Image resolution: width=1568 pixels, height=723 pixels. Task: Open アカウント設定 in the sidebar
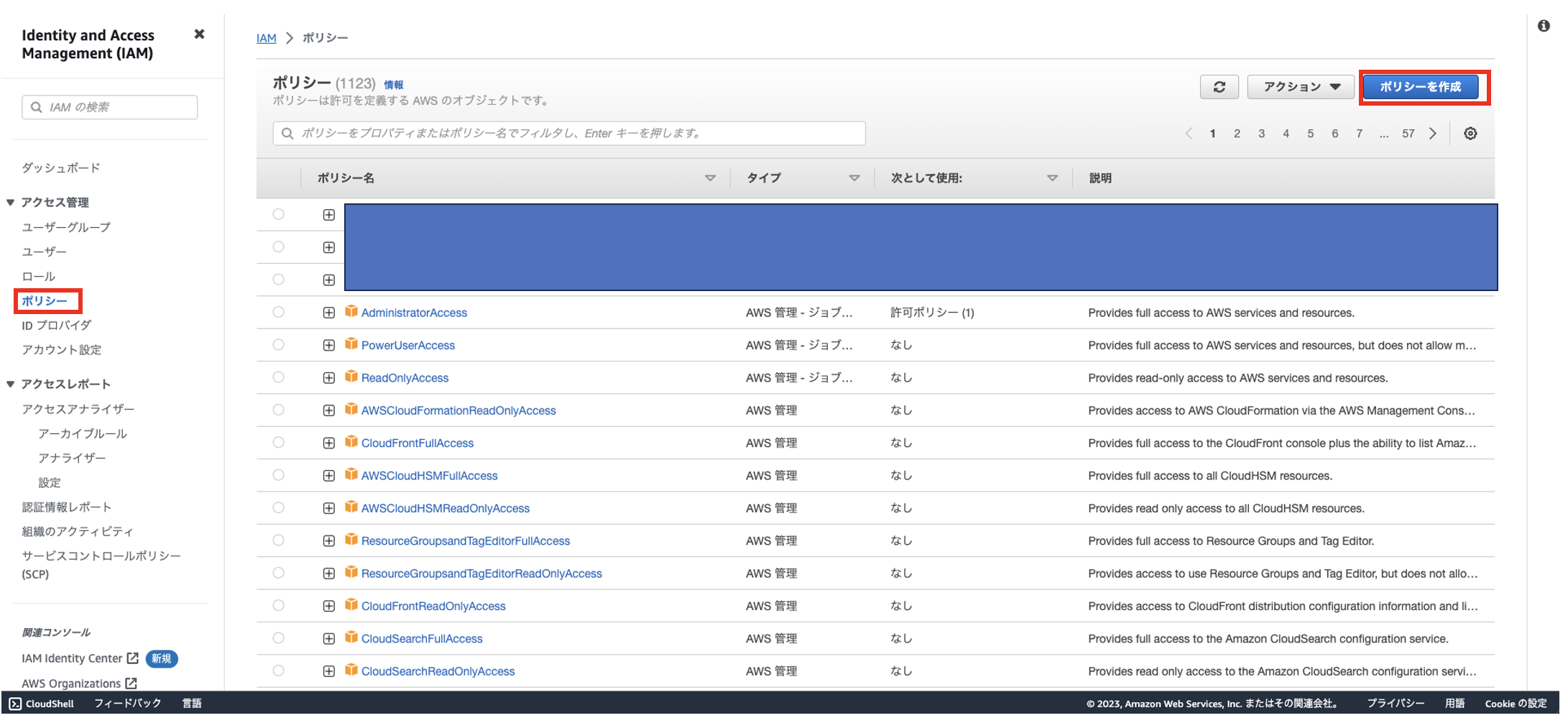(62, 350)
